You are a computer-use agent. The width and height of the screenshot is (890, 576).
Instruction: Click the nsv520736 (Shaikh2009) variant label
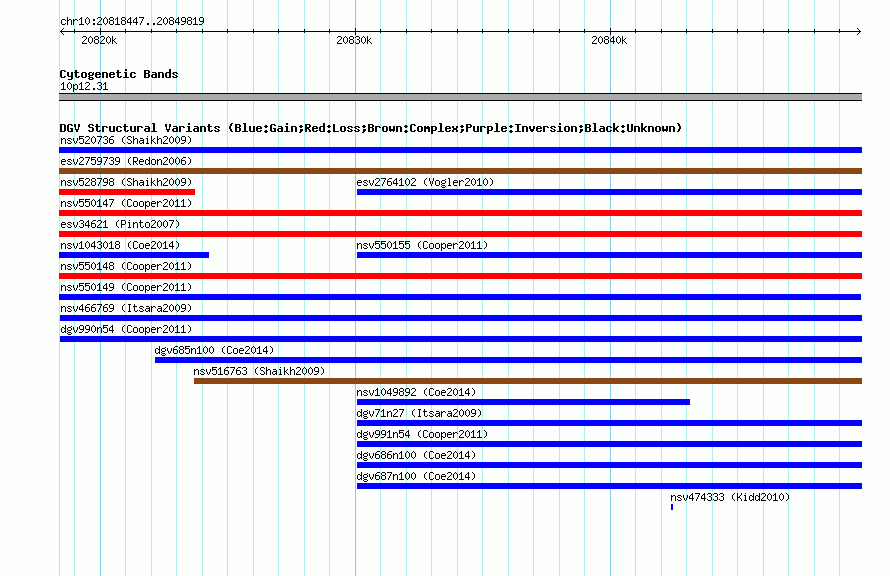126,140
